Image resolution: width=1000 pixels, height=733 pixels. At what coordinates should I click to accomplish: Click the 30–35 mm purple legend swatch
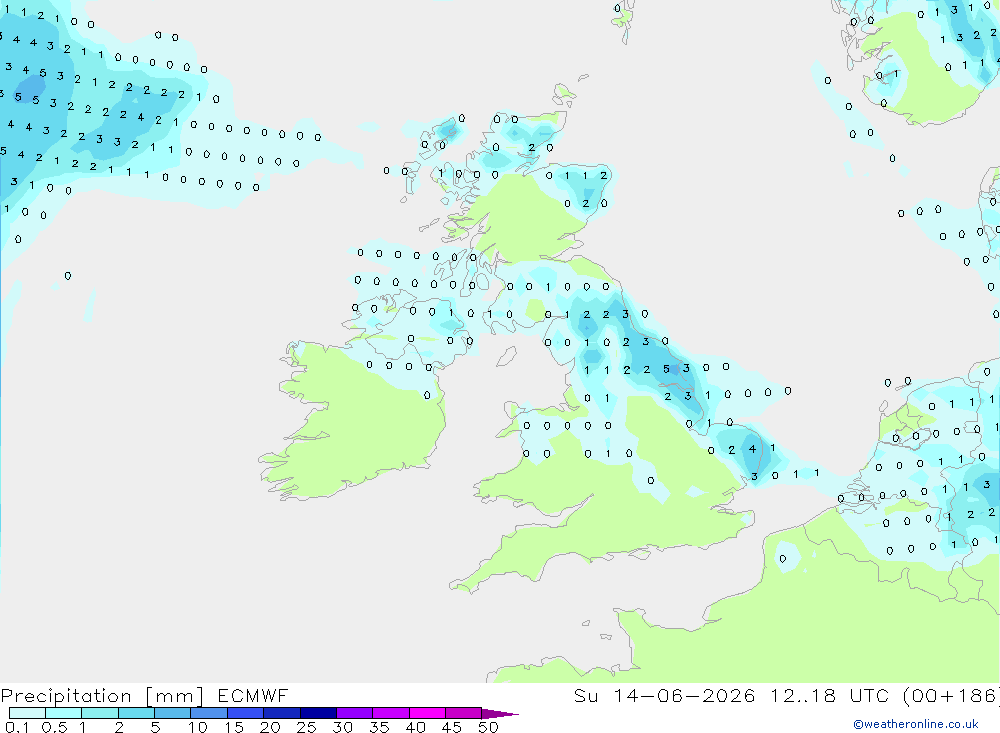pos(354,713)
